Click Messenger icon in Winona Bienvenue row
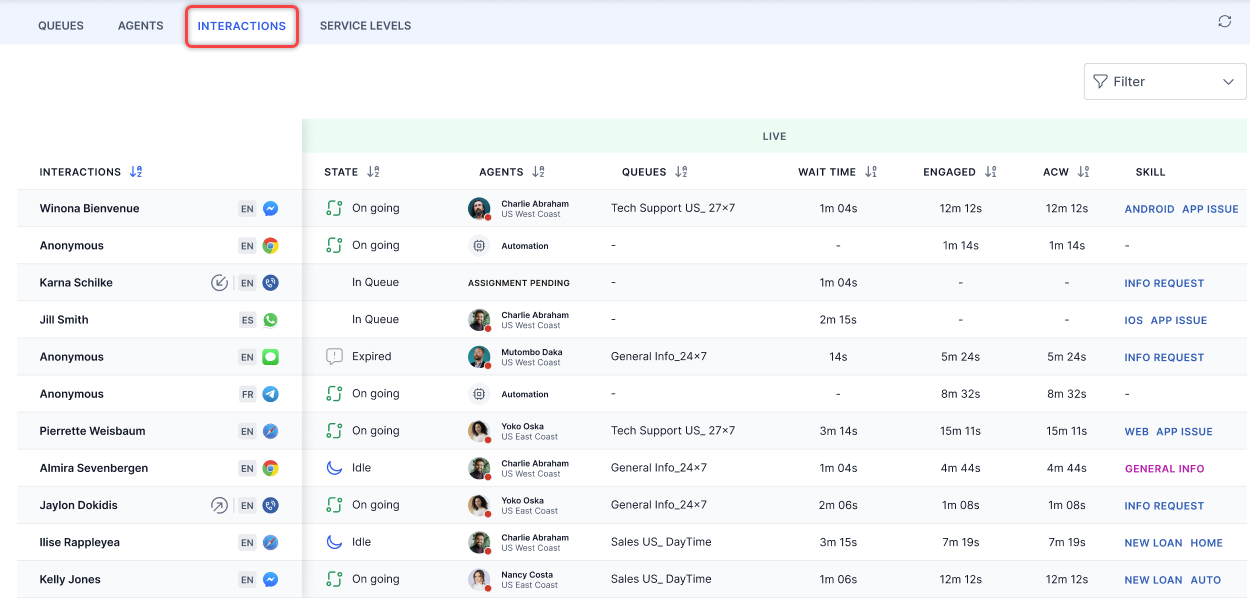This screenshot has width=1250, height=599. [x=270, y=209]
